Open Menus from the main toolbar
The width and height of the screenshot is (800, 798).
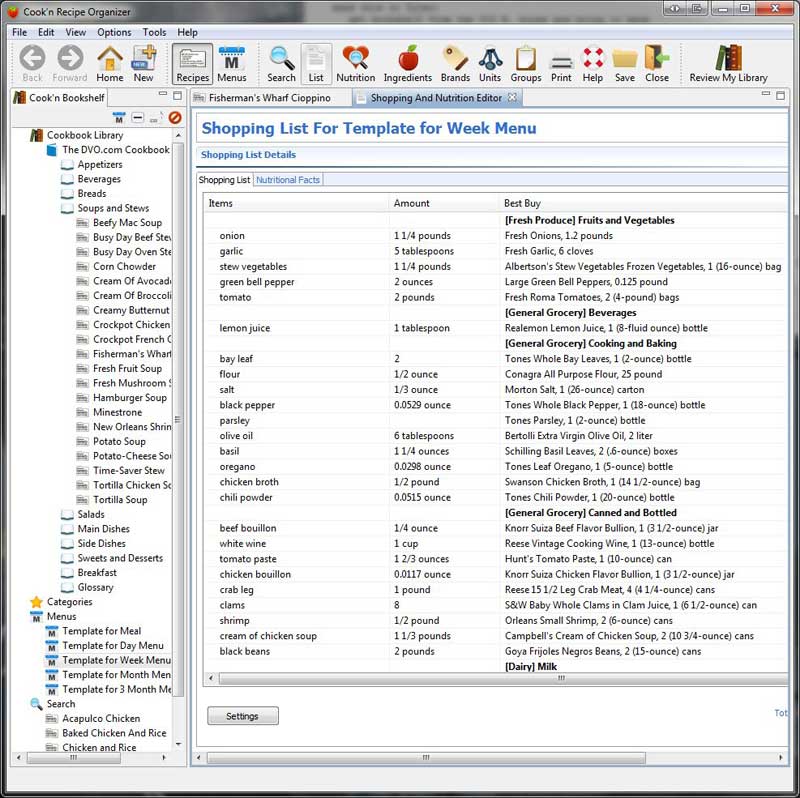[x=232, y=63]
